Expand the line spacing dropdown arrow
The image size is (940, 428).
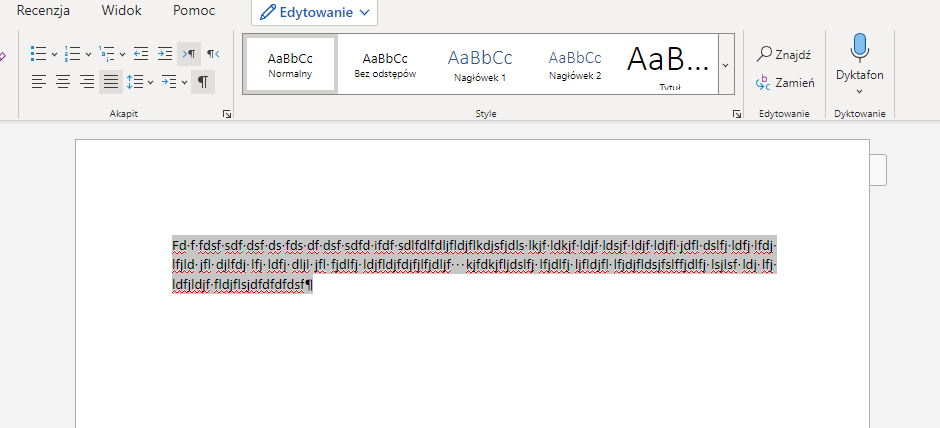pyautogui.click(x=150, y=82)
